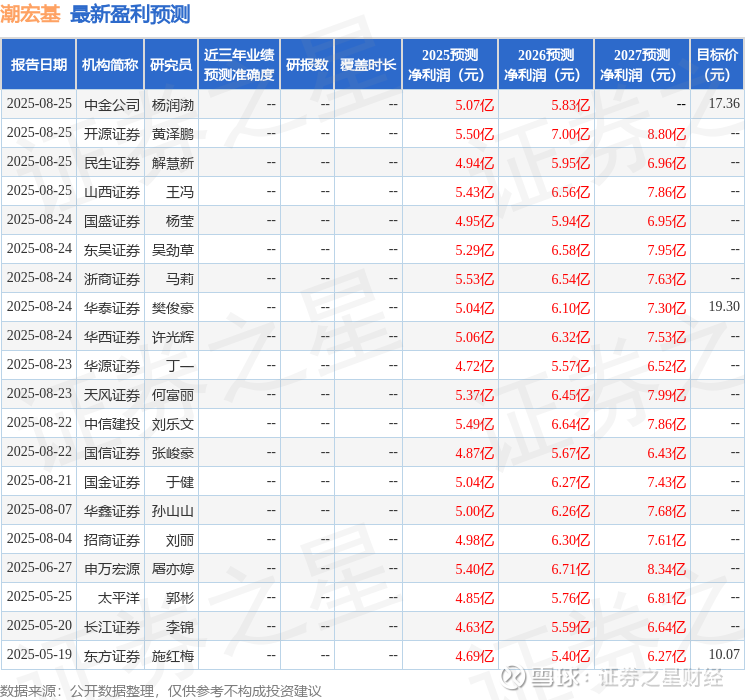Click the 2025预测净利润 column header

coord(450,65)
